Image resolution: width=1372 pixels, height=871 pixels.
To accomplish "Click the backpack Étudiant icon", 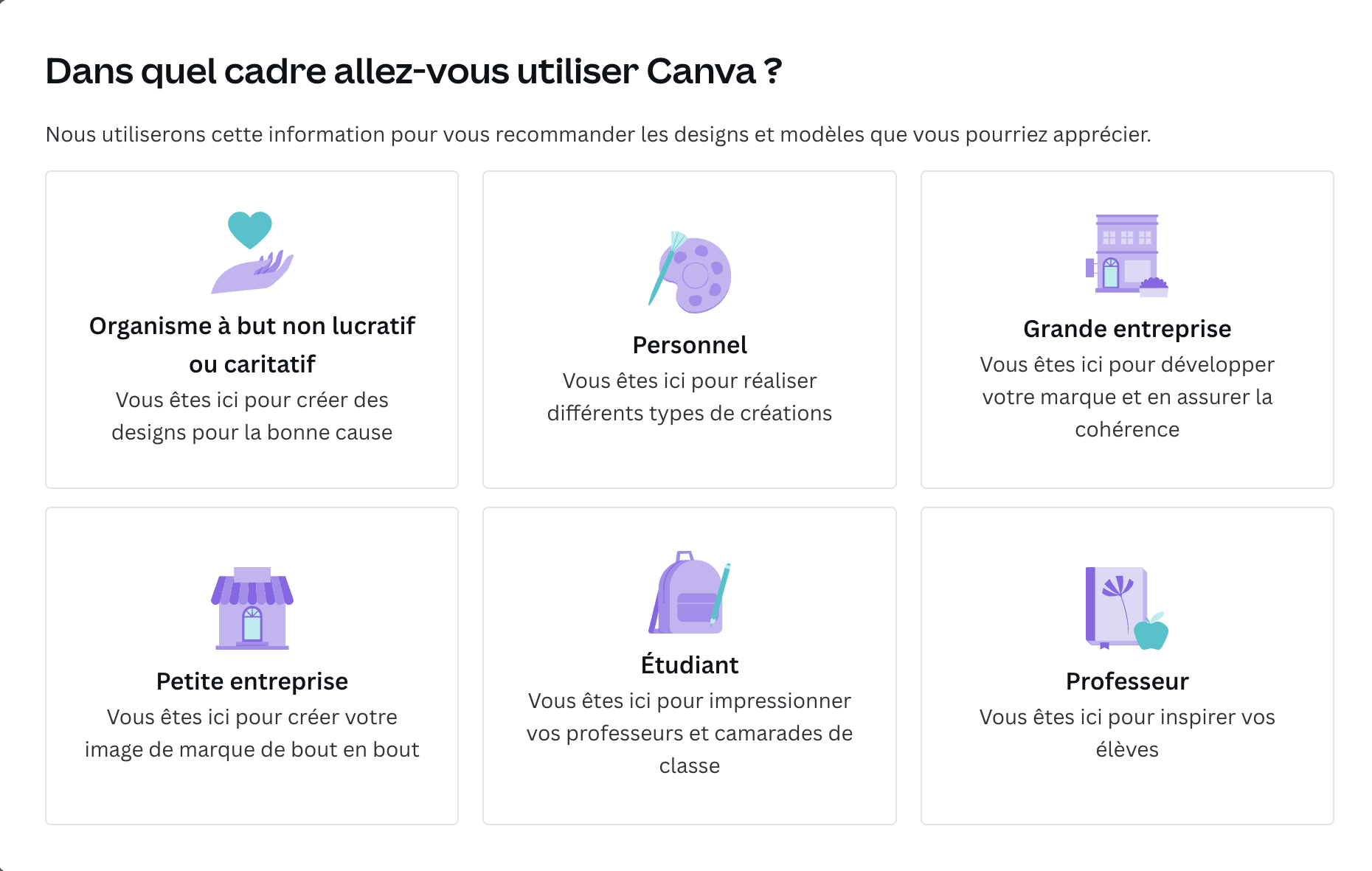I will (690, 591).
